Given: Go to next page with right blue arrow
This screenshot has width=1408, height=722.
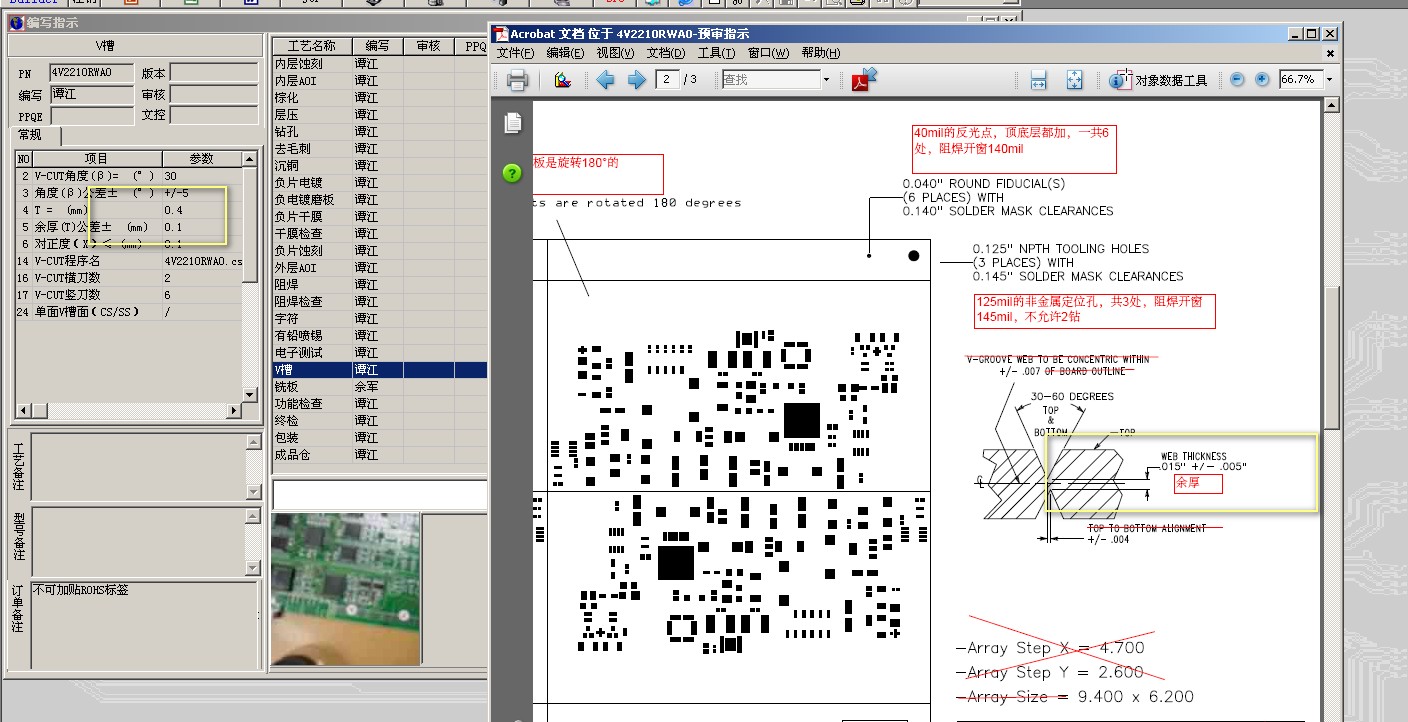Looking at the screenshot, I should (636, 80).
